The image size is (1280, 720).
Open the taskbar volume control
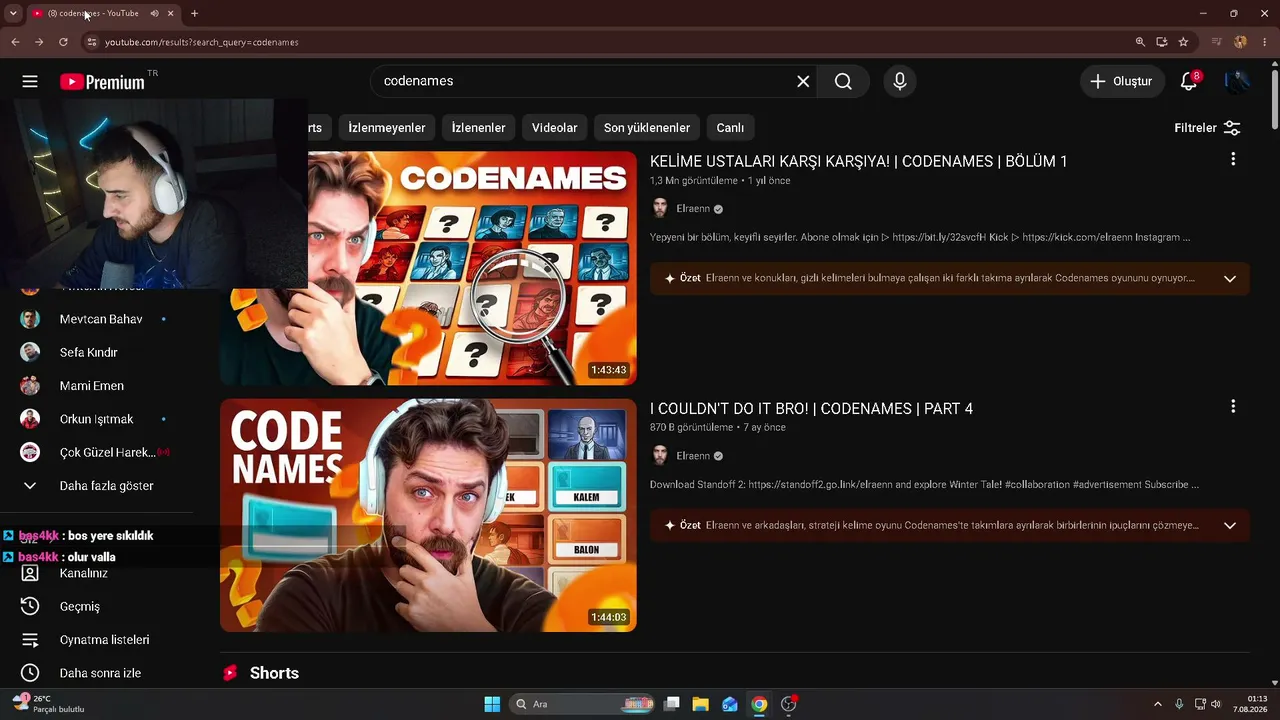tap(1216, 704)
